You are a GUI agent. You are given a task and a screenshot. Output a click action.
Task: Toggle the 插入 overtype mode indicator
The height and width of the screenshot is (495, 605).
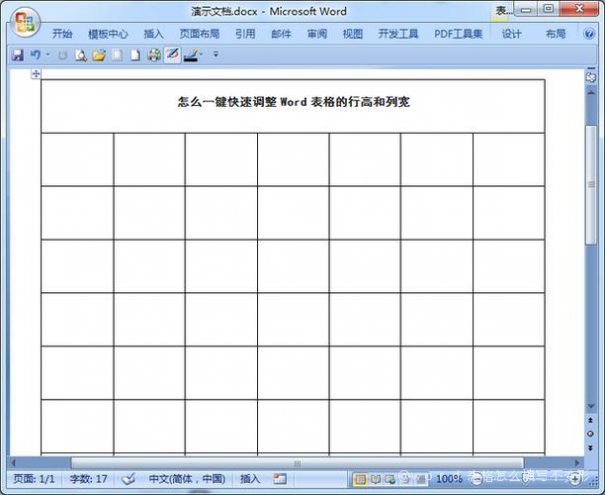[250, 479]
